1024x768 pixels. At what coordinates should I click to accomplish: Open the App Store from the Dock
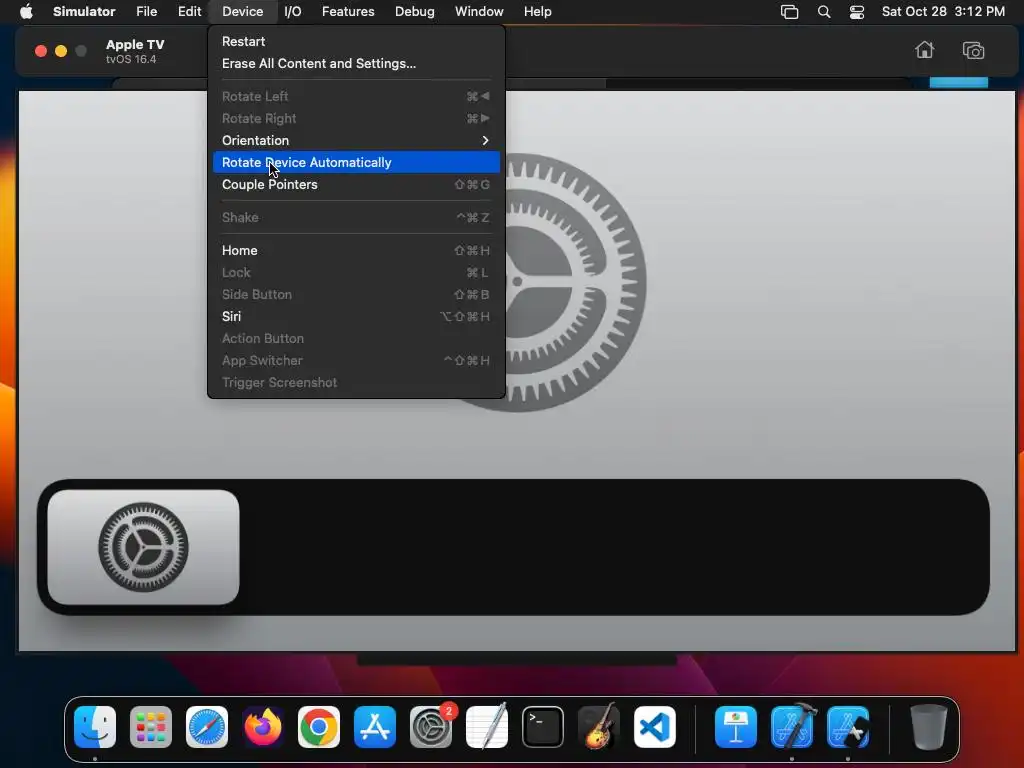click(375, 727)
